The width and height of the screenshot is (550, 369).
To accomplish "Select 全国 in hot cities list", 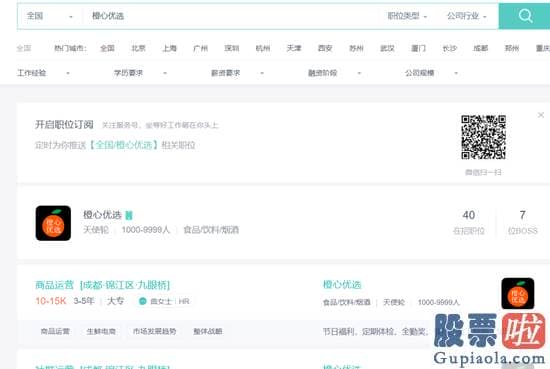I will pyautogui.click(x=107, y=48).
